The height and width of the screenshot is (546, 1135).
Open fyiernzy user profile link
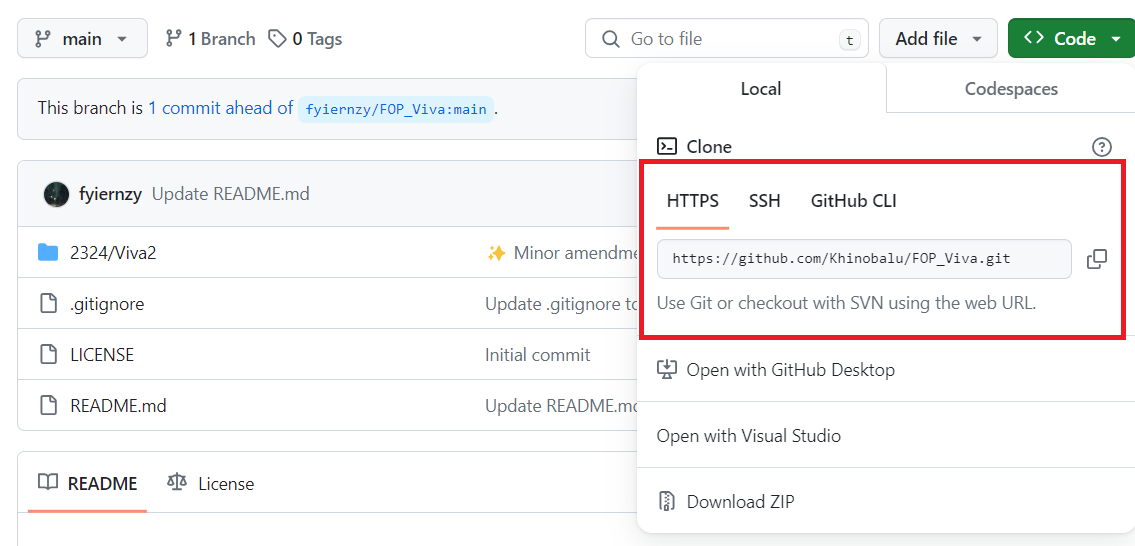[x=110, y=194]
